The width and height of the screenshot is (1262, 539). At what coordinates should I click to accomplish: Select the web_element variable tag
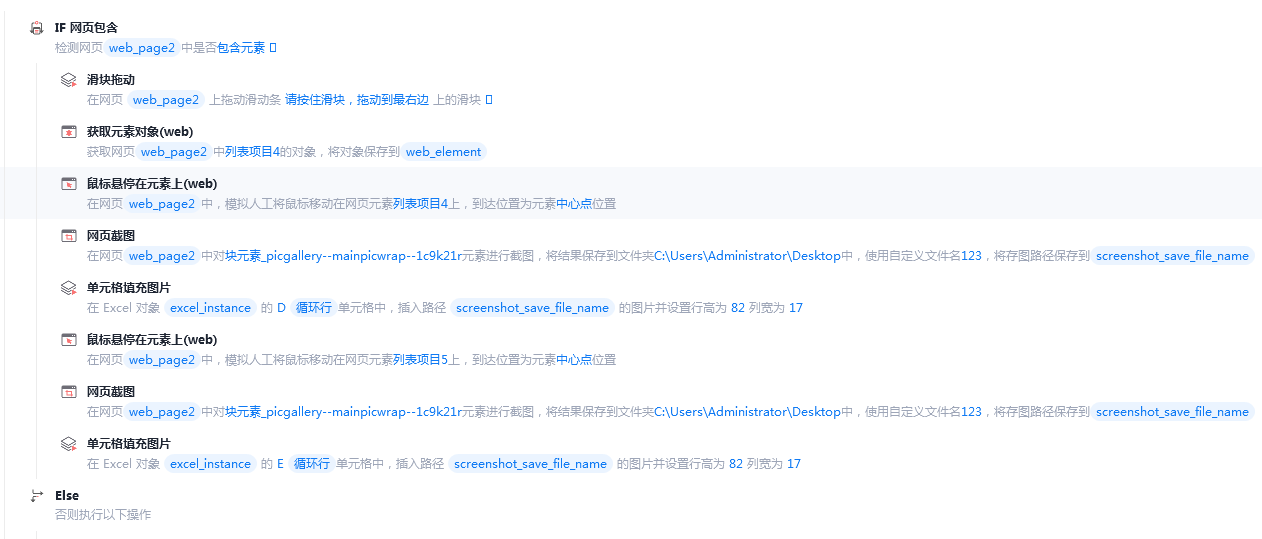(443, 152)
